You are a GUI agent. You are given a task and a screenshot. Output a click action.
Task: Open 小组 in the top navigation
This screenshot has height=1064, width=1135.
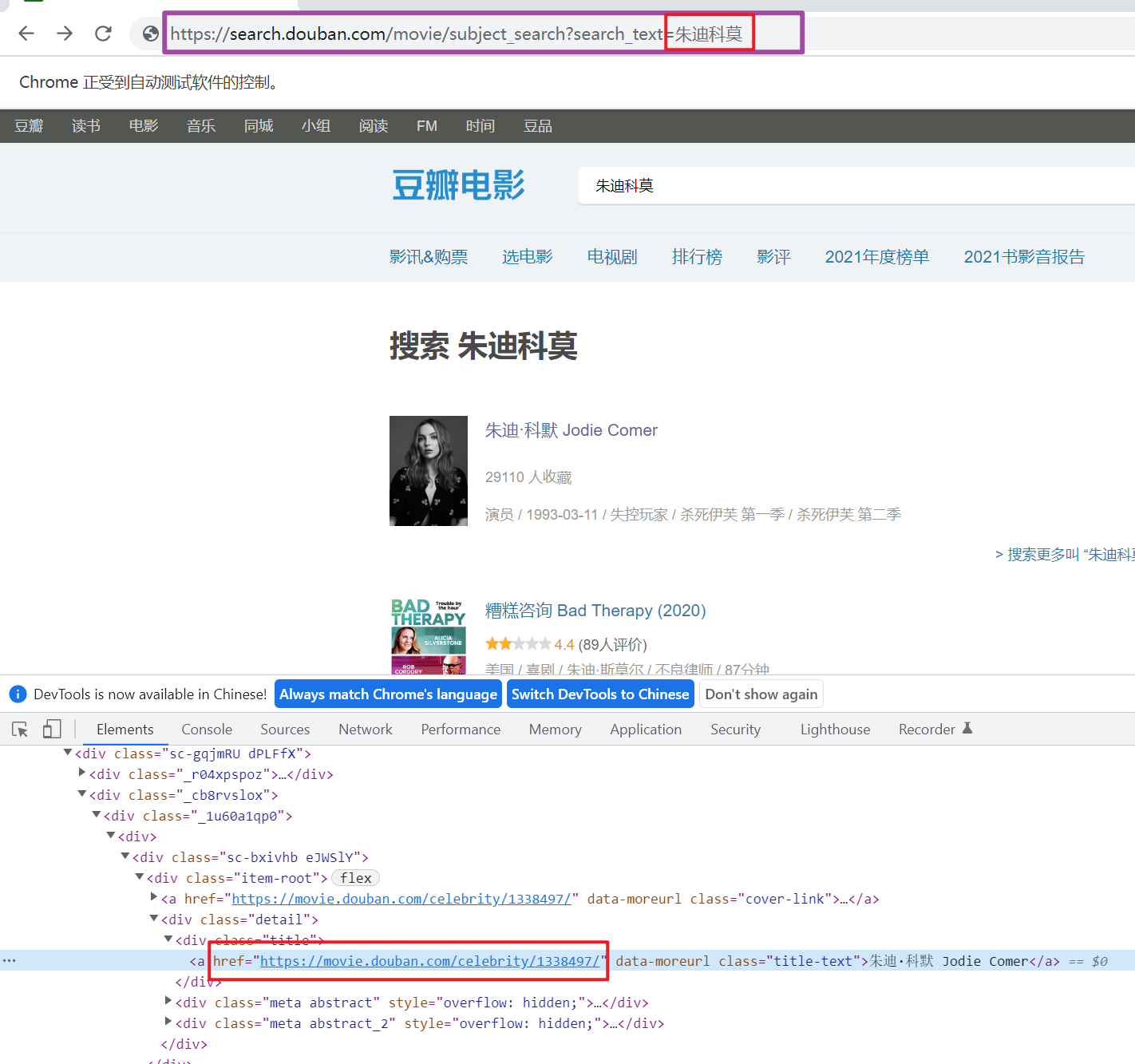point(316,126)
